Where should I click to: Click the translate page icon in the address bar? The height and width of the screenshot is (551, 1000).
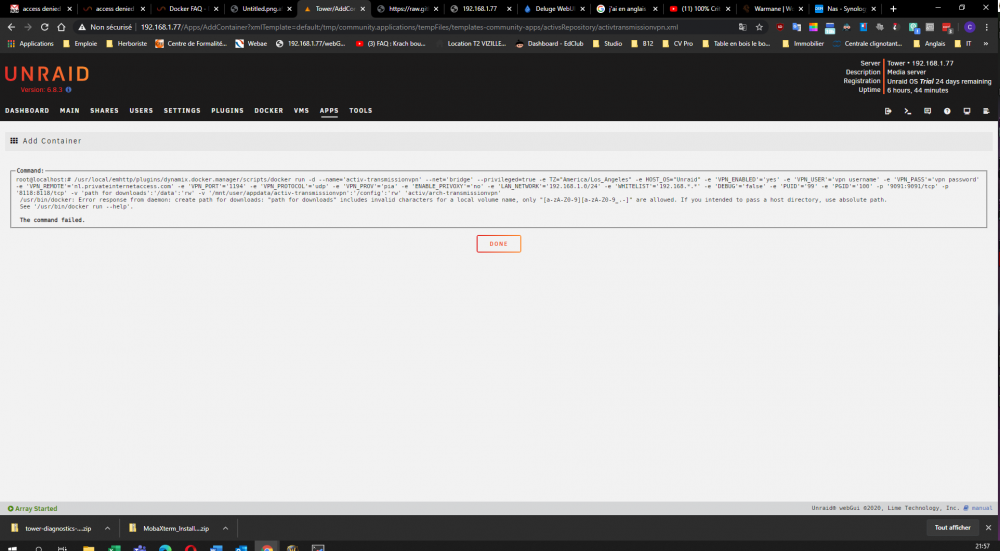742,27
